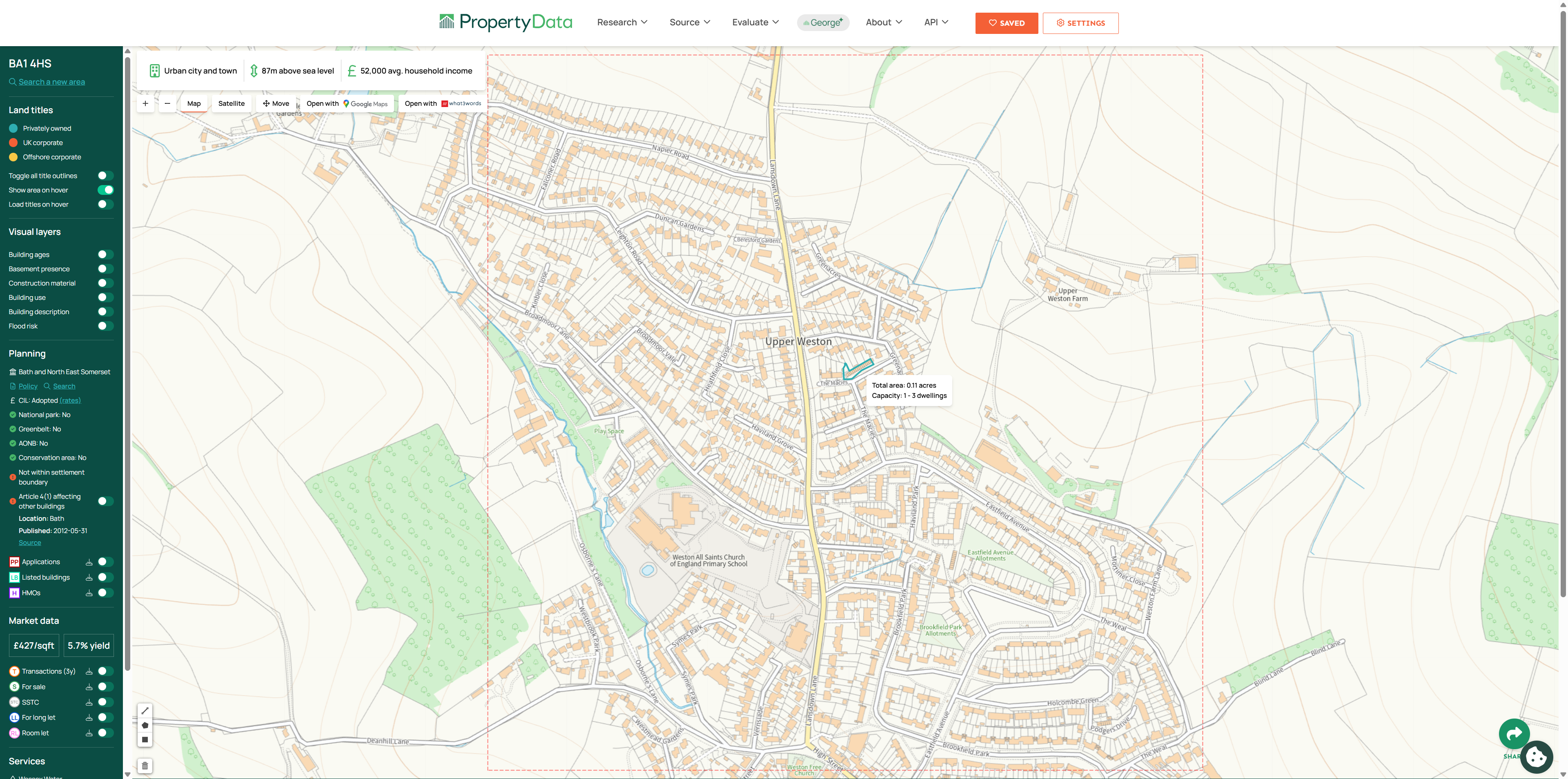This screenshot has height=779, width=1568.
Task: Open the Evaluate dropdown menu
Action: click(755, 22)
